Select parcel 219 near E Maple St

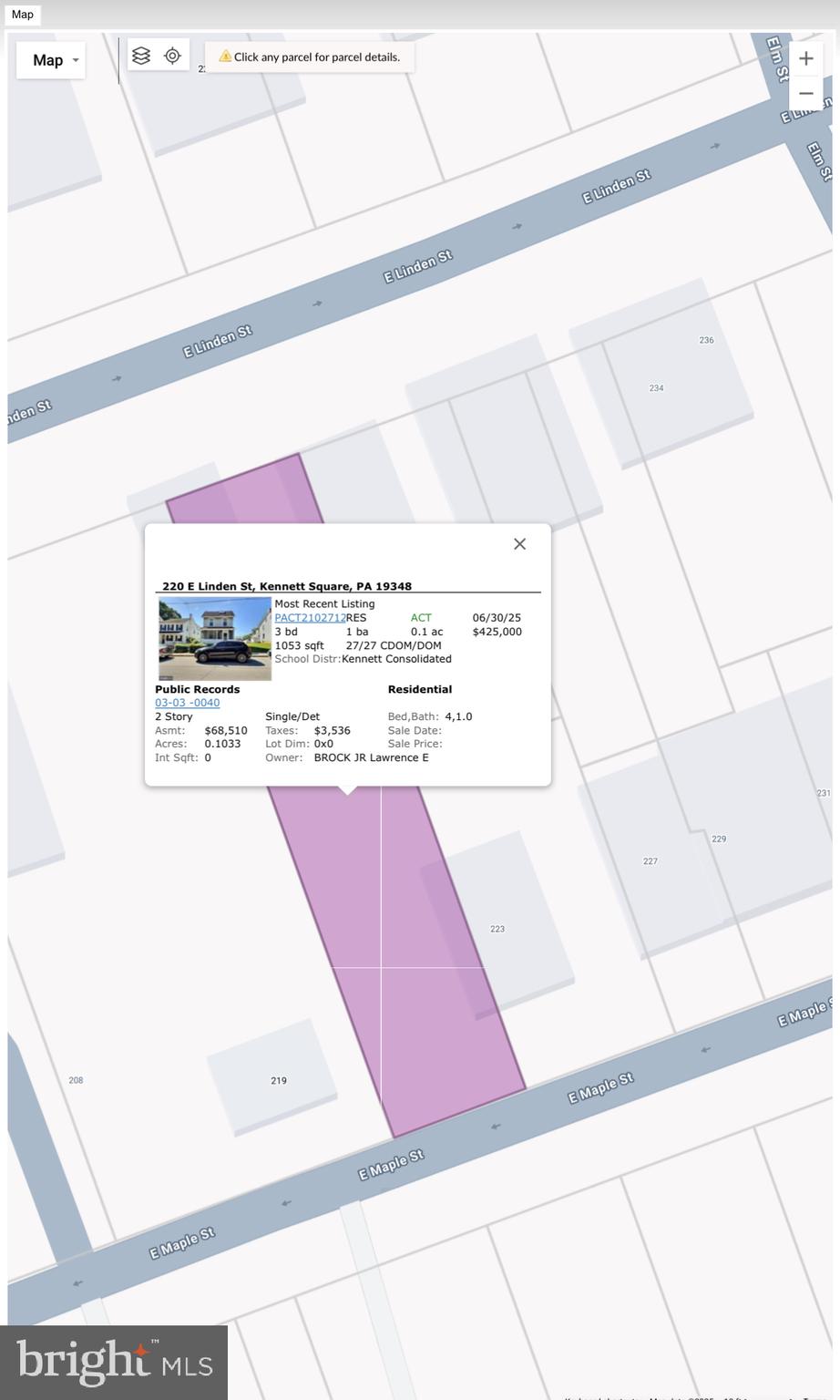(x=279, y=1080)
